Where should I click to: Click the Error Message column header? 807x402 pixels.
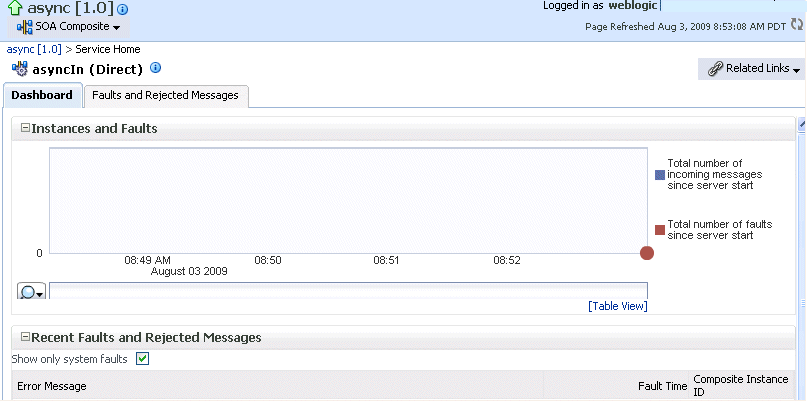51,386
